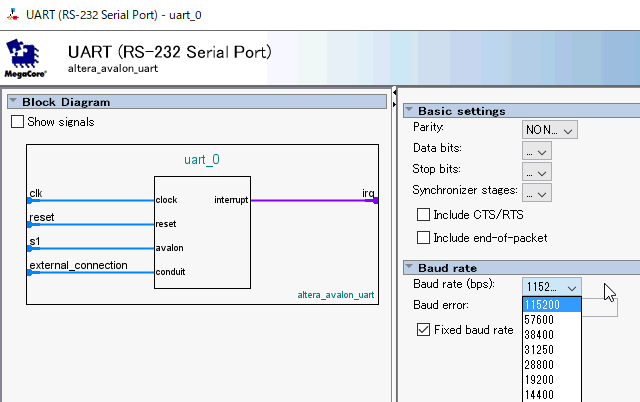Viewport: 640px width, 402px height.
Task: Click the UART window title bar icon
Action: (13, 15)
